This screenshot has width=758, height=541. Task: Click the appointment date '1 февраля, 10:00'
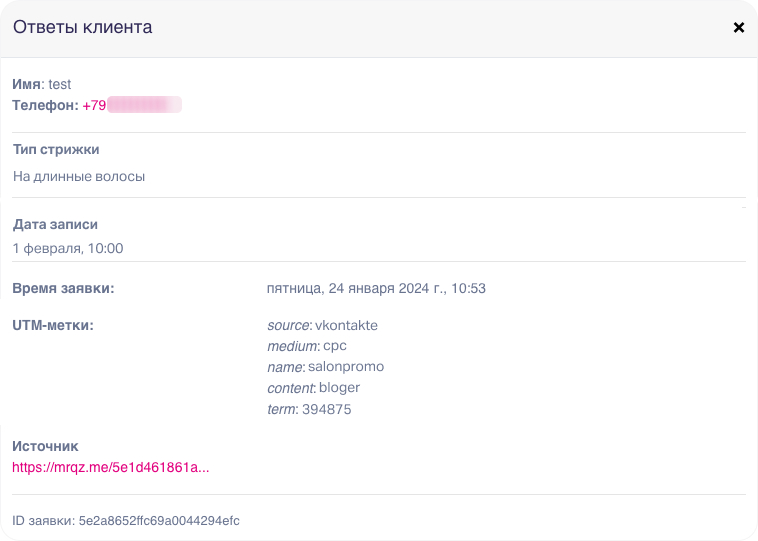pyautogui.click(x=68, y=248)
